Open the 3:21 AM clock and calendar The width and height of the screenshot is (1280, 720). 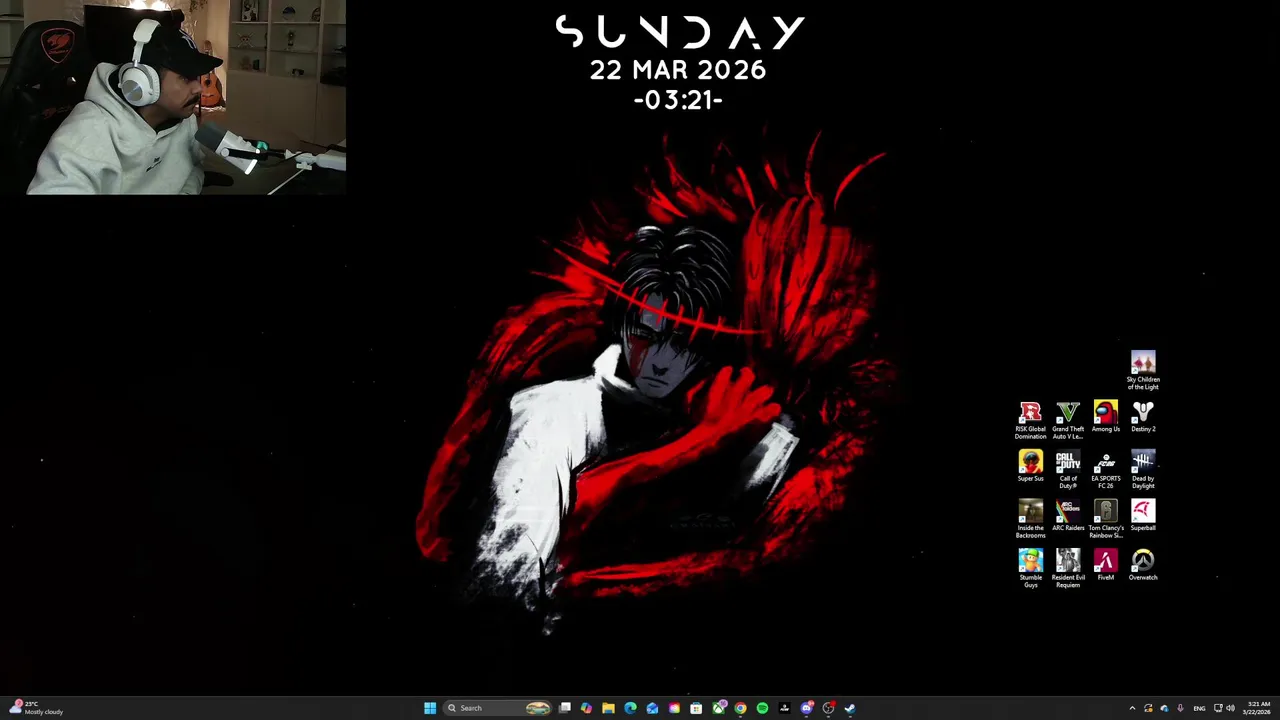1257,708
